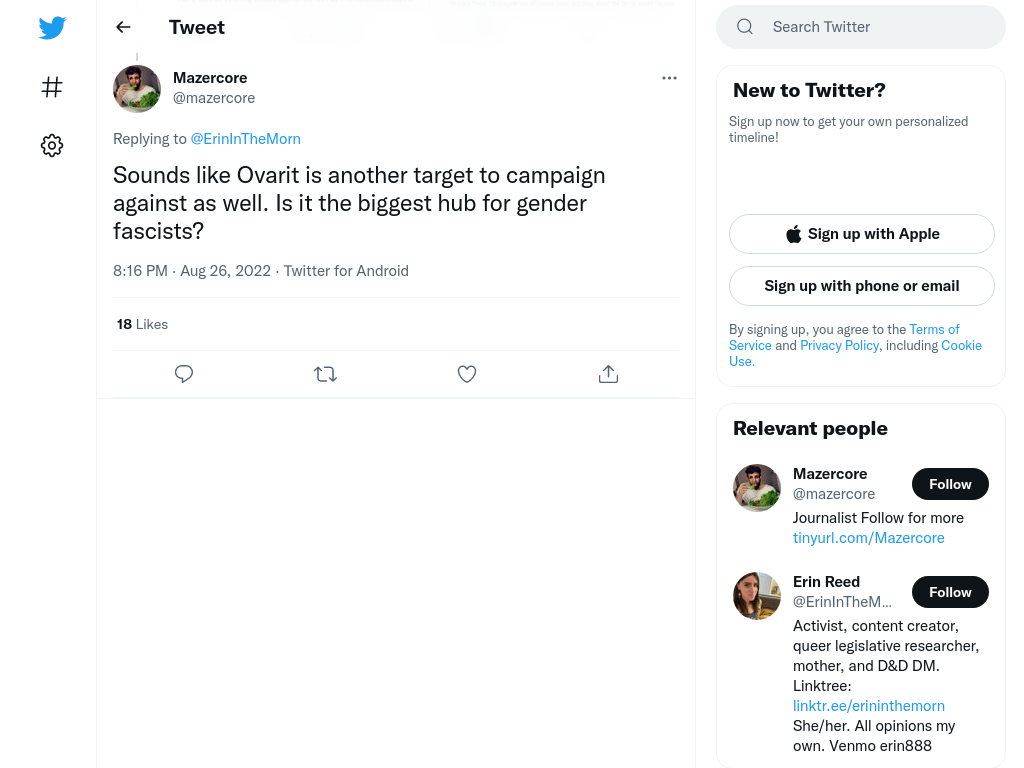Viewport: 1024px width, 768px height.
Task: Focus the Search Twitter field
Action: click(x=861, y=27)
